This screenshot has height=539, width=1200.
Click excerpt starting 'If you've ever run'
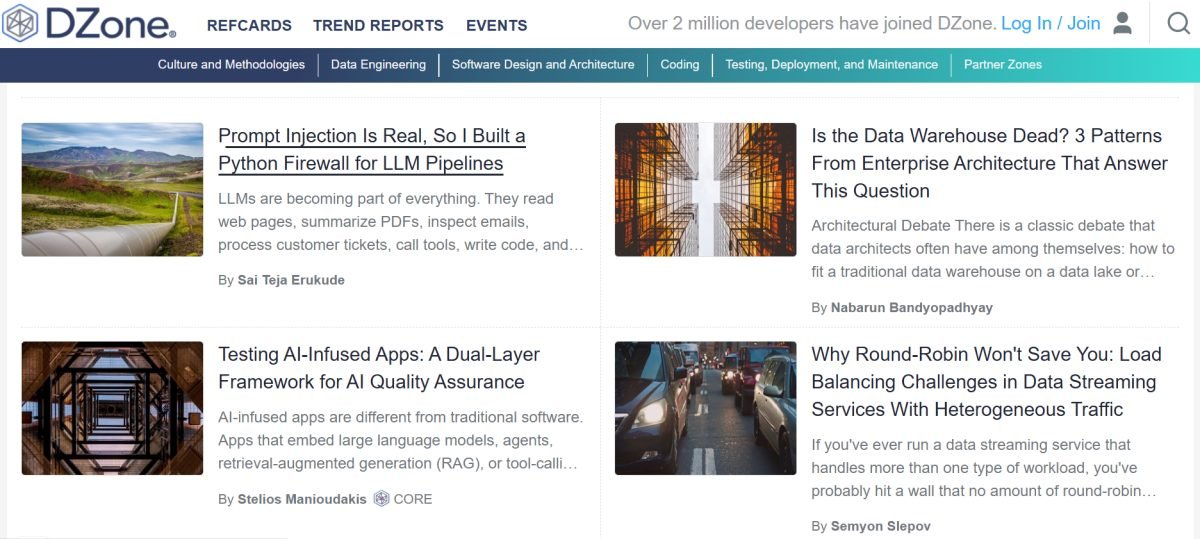984,468
